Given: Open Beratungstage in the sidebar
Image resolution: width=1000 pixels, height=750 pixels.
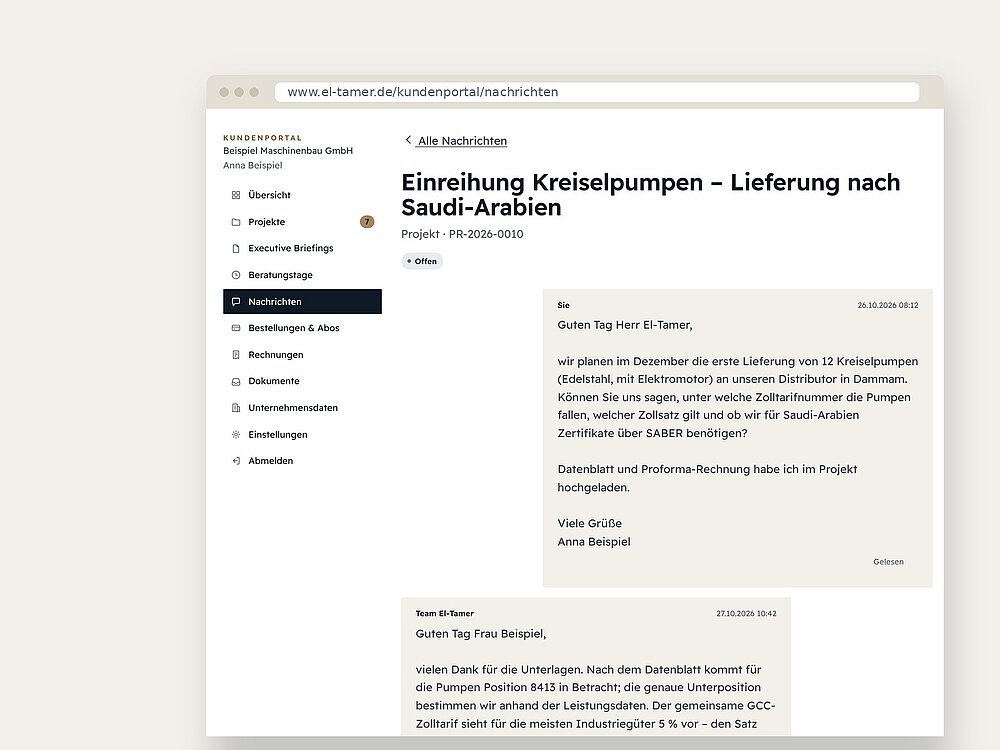Looking at the screenshot, I should (302, 275).
